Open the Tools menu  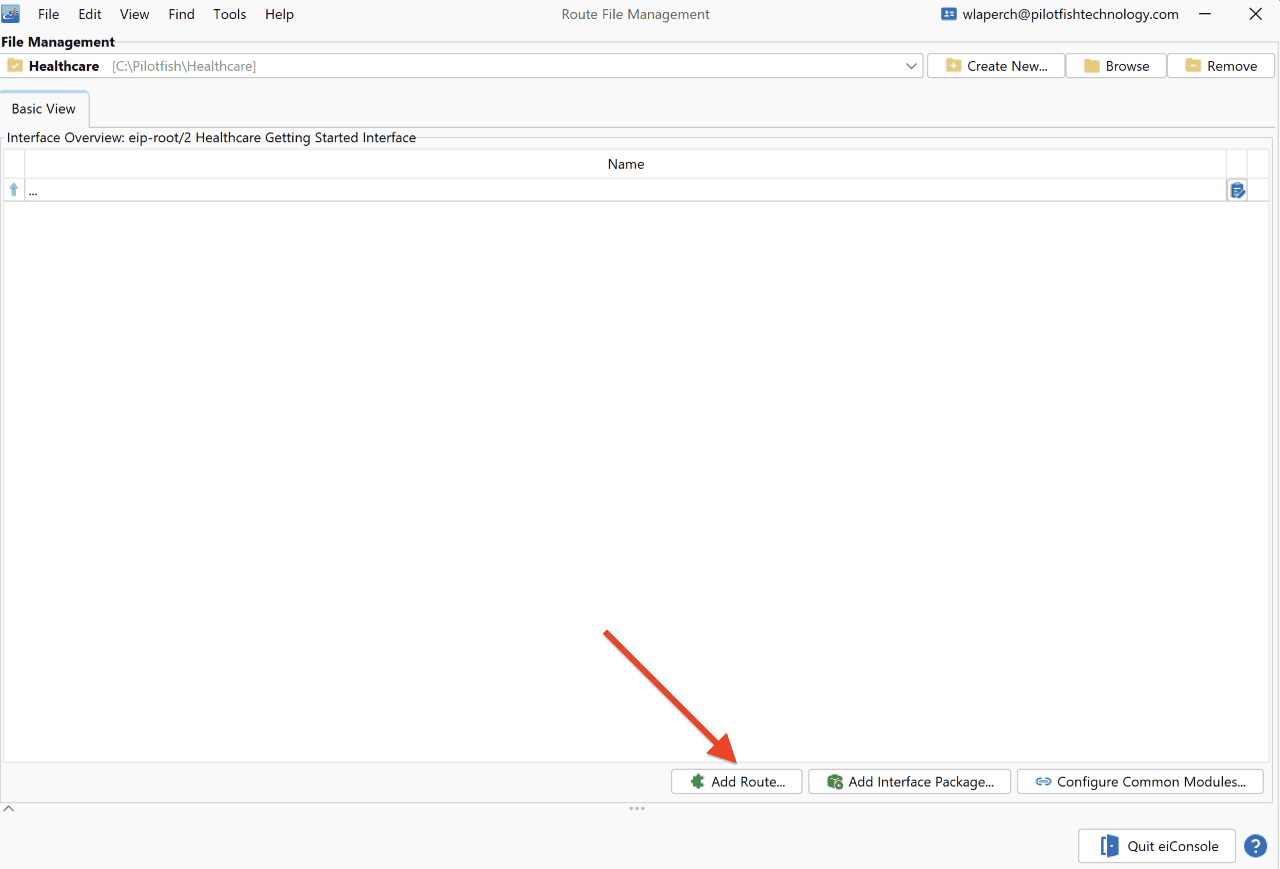point(230,14)
